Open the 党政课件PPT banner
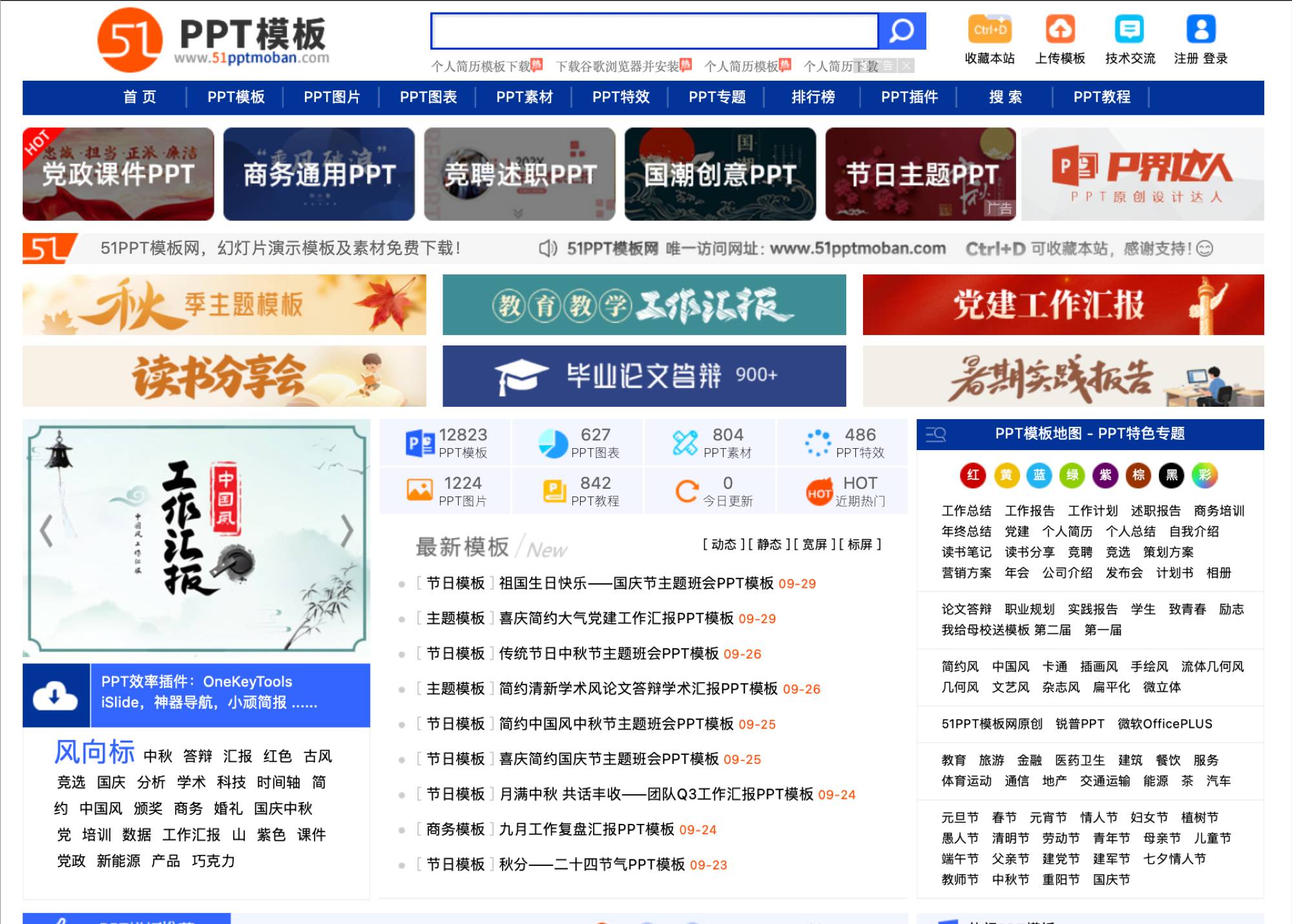 click(118, 173)
